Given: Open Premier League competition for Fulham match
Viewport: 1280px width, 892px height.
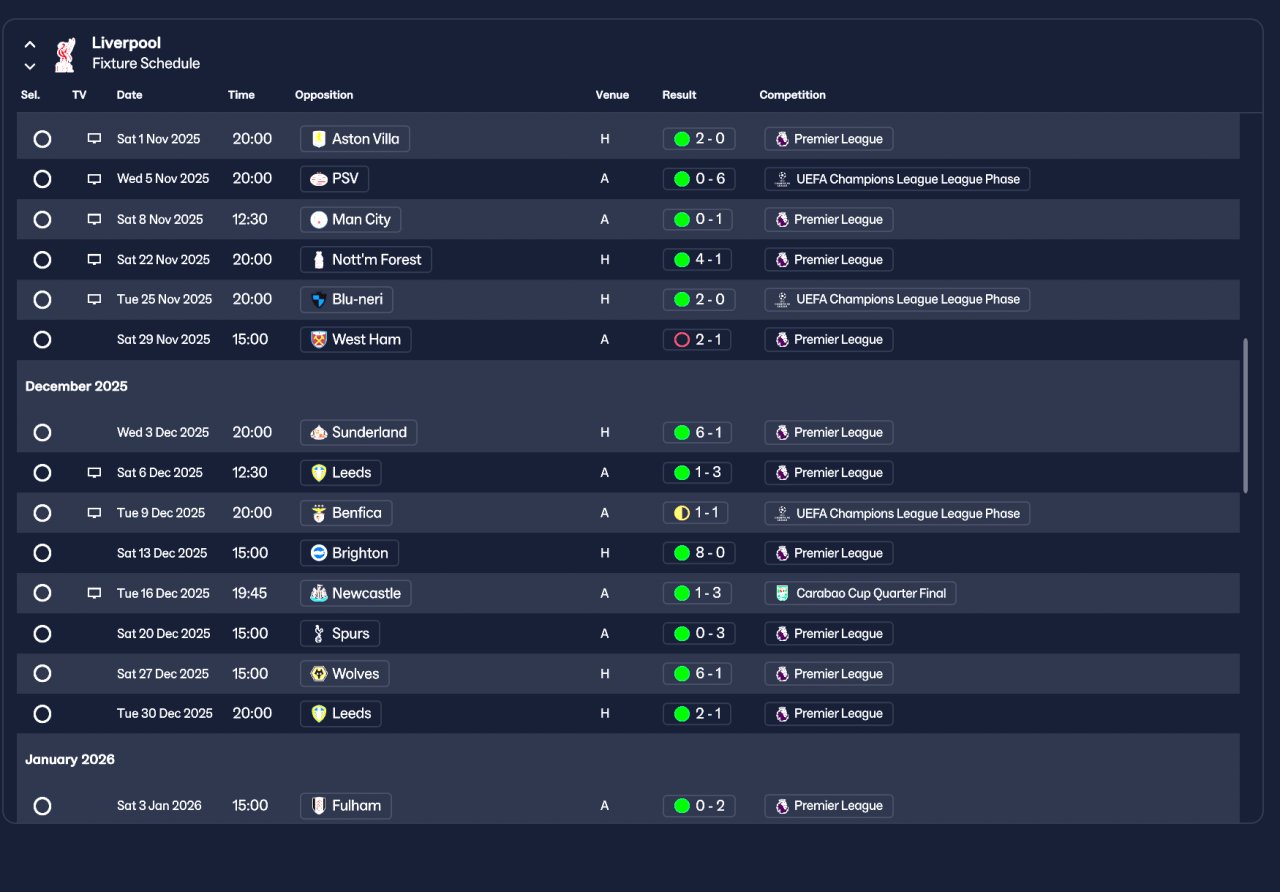Looking at the screenshot, I should 829,806.
